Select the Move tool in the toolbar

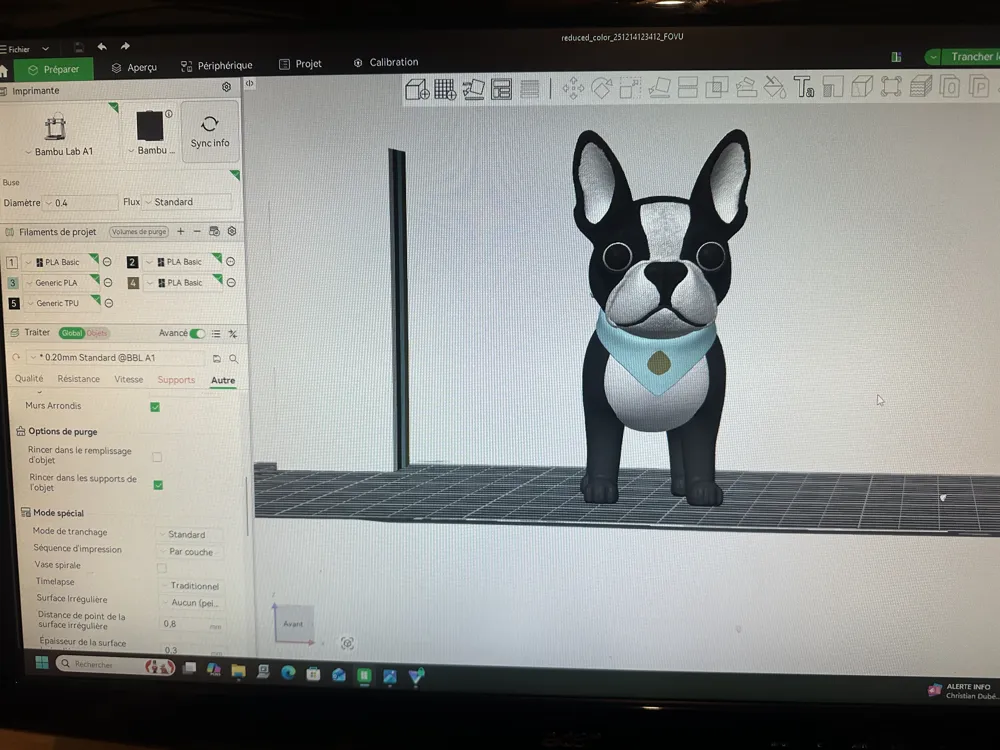574,88
